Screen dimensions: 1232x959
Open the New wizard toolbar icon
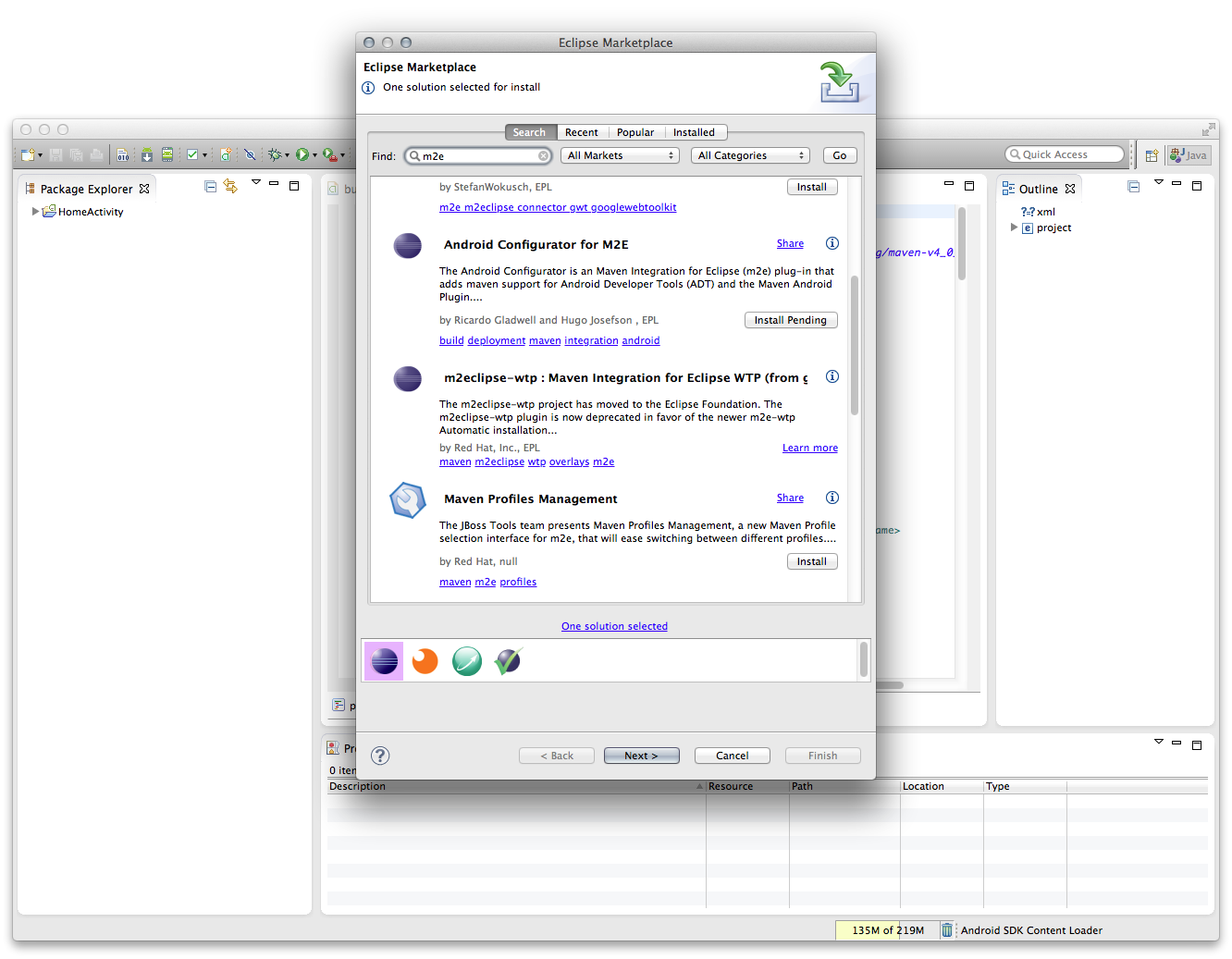(x=29, y=154)
